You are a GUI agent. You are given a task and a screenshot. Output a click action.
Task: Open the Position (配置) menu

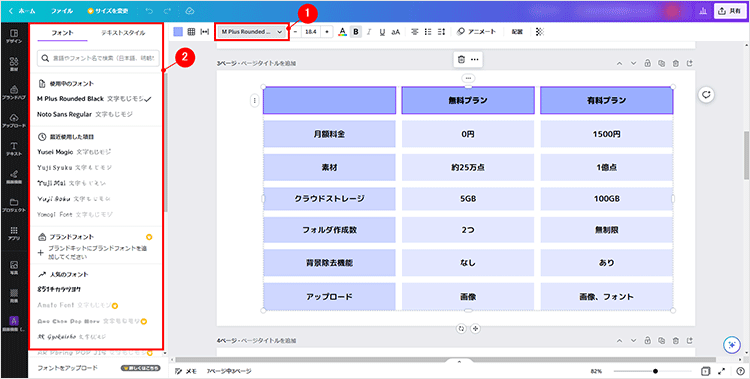517,32
